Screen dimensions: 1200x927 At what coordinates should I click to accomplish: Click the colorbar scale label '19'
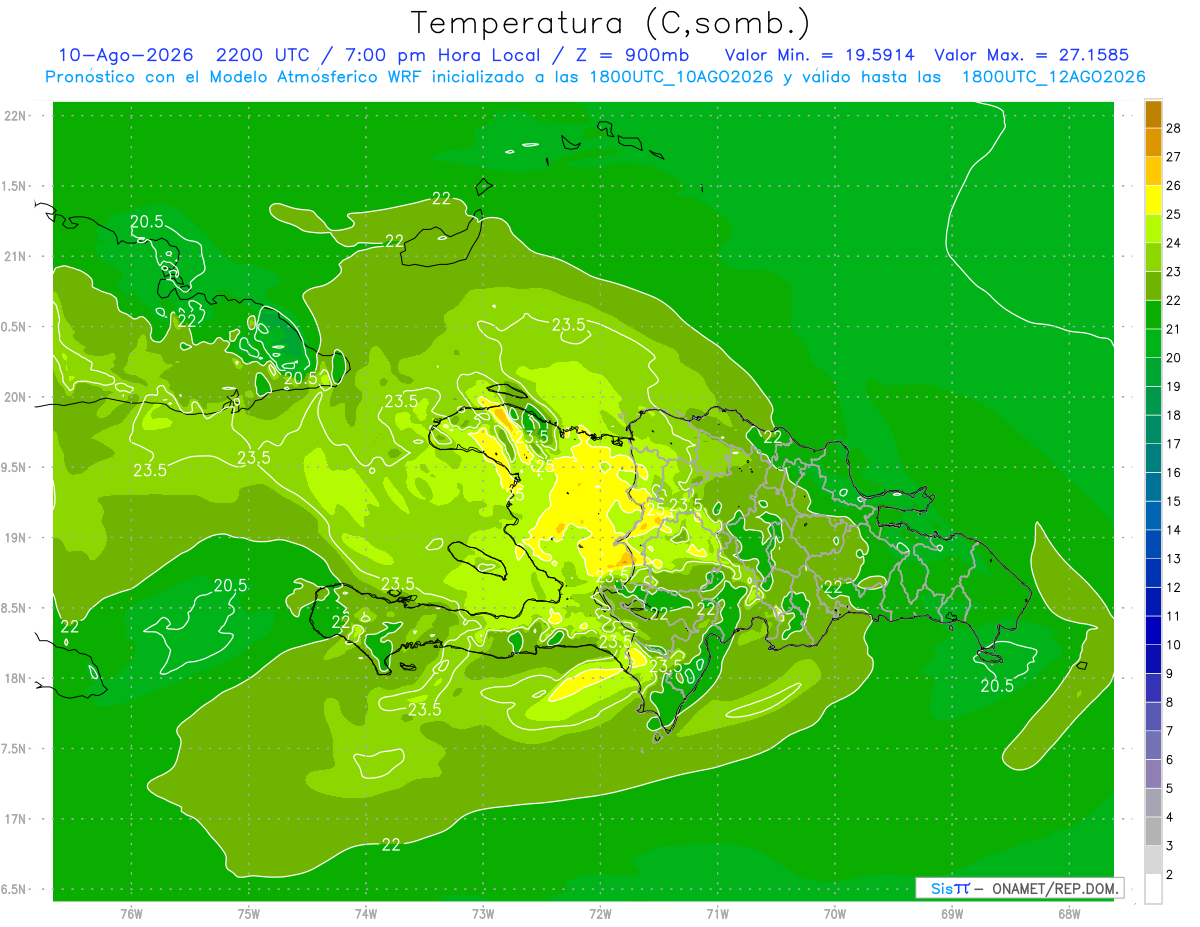(1174, 386)
